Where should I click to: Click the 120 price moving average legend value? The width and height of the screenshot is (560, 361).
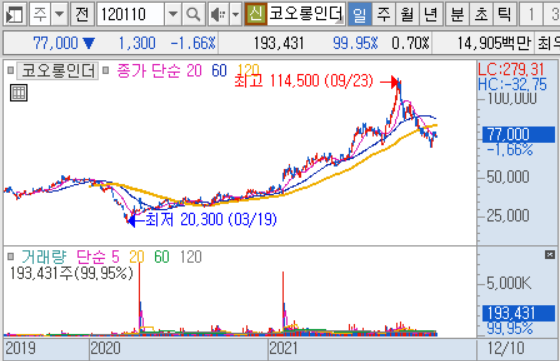point(248,70)
